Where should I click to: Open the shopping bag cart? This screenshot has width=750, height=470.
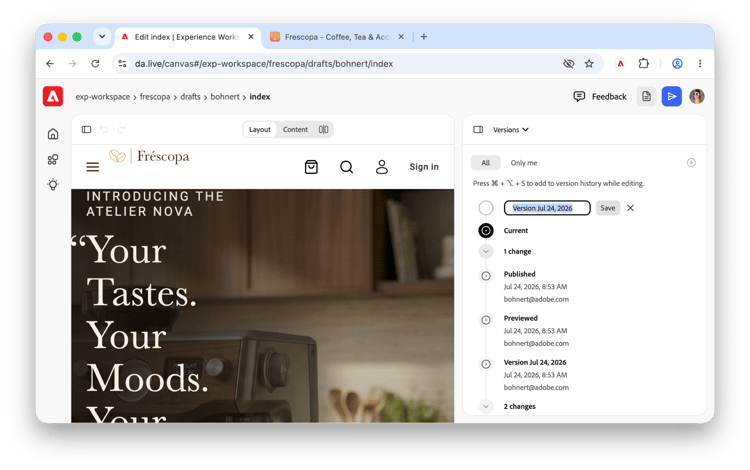pos(311,167)
